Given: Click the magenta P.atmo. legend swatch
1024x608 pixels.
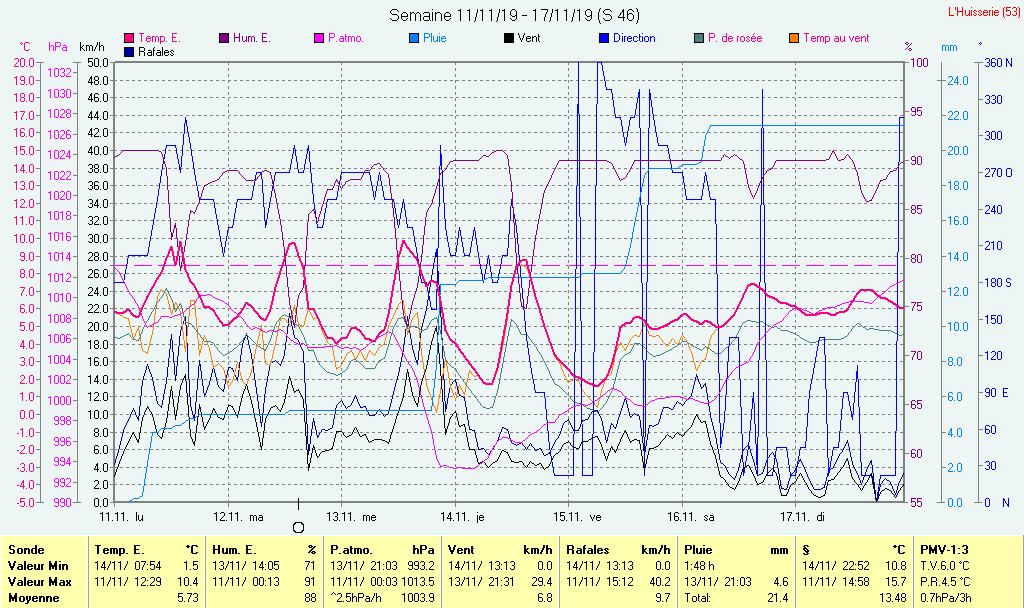Looking at the screenshot, I should [x=319, y=39].
